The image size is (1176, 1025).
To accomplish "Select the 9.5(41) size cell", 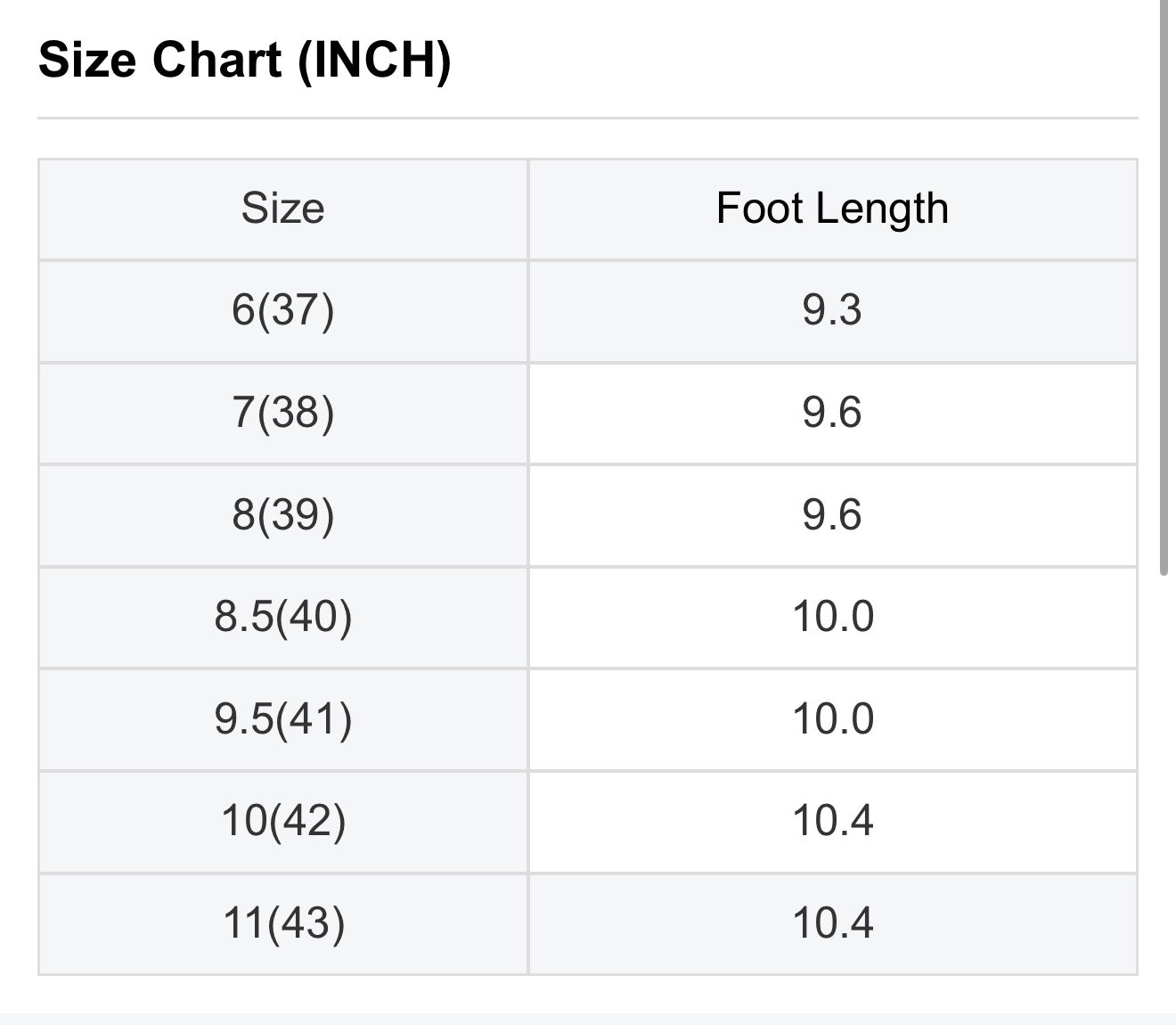I will point(282,718).
